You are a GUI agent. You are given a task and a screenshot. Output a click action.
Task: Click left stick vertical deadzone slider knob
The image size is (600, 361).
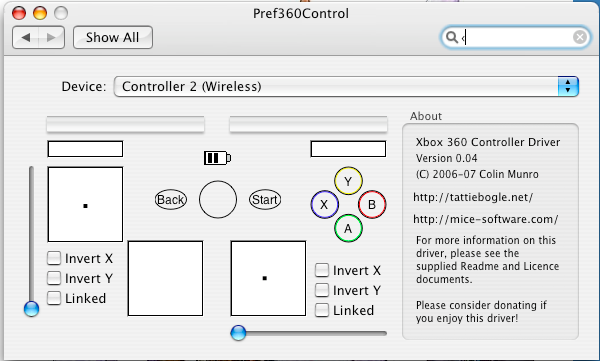[x=31, y=309]
